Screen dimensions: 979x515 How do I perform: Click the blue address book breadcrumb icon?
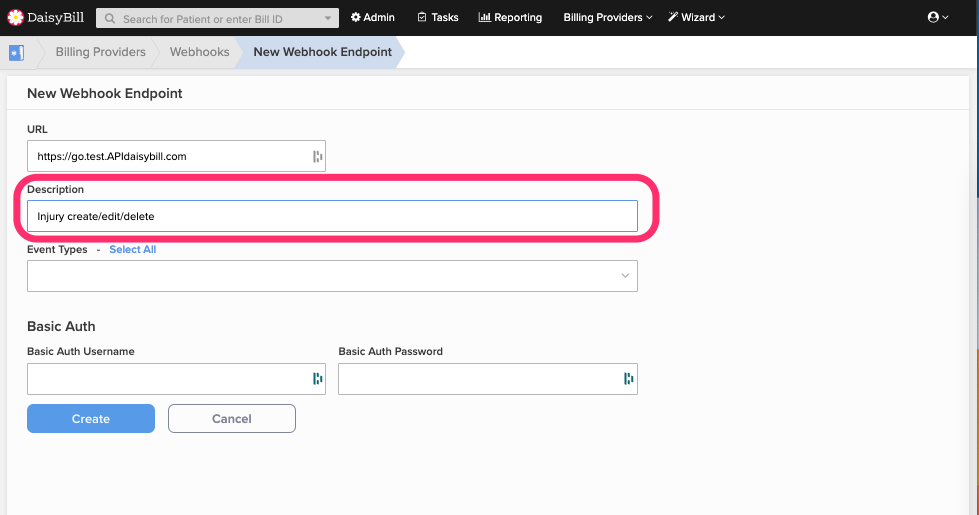click(x=16, y=52)
